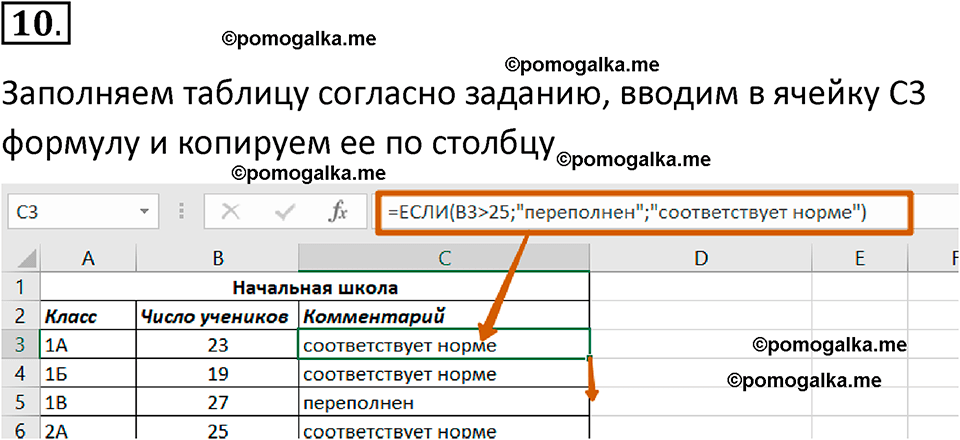960x440 pixels.
Task: Select row 4 header
Action: (x=20, y=373)
